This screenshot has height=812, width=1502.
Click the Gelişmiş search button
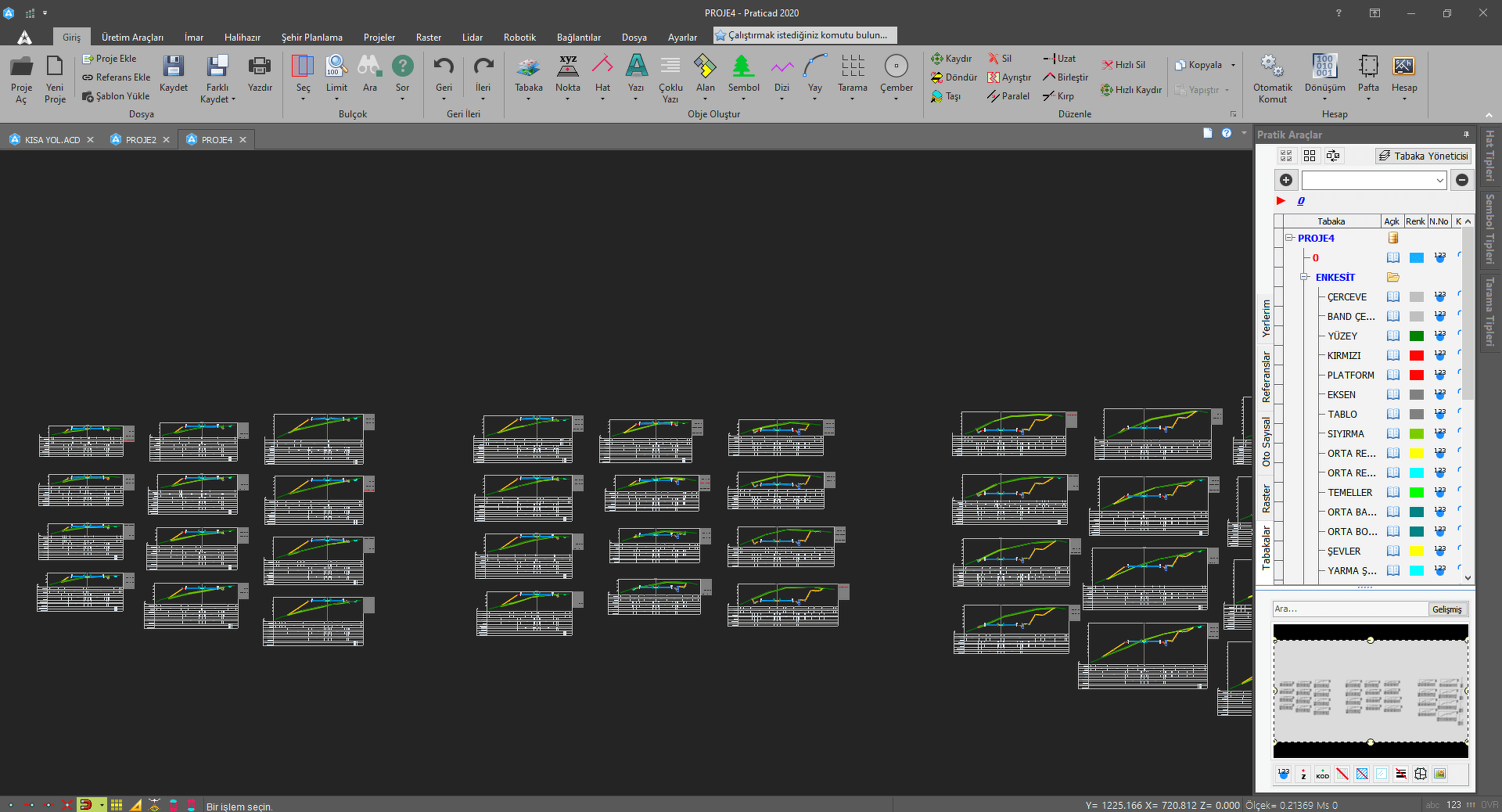pos(1446,609)
